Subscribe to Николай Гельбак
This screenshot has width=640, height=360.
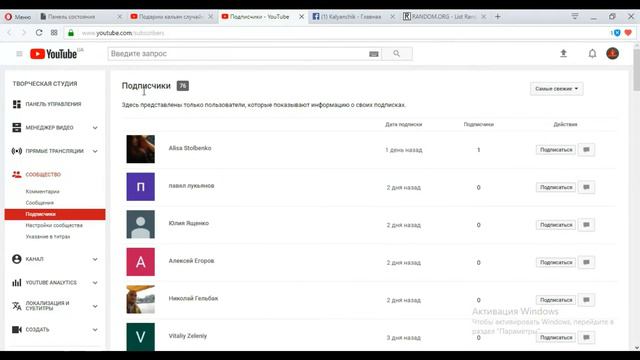(556, 300)
